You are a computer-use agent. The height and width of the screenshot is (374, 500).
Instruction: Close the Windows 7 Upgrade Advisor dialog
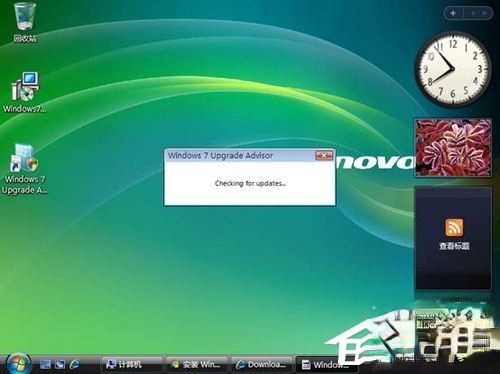coord(324,156)
